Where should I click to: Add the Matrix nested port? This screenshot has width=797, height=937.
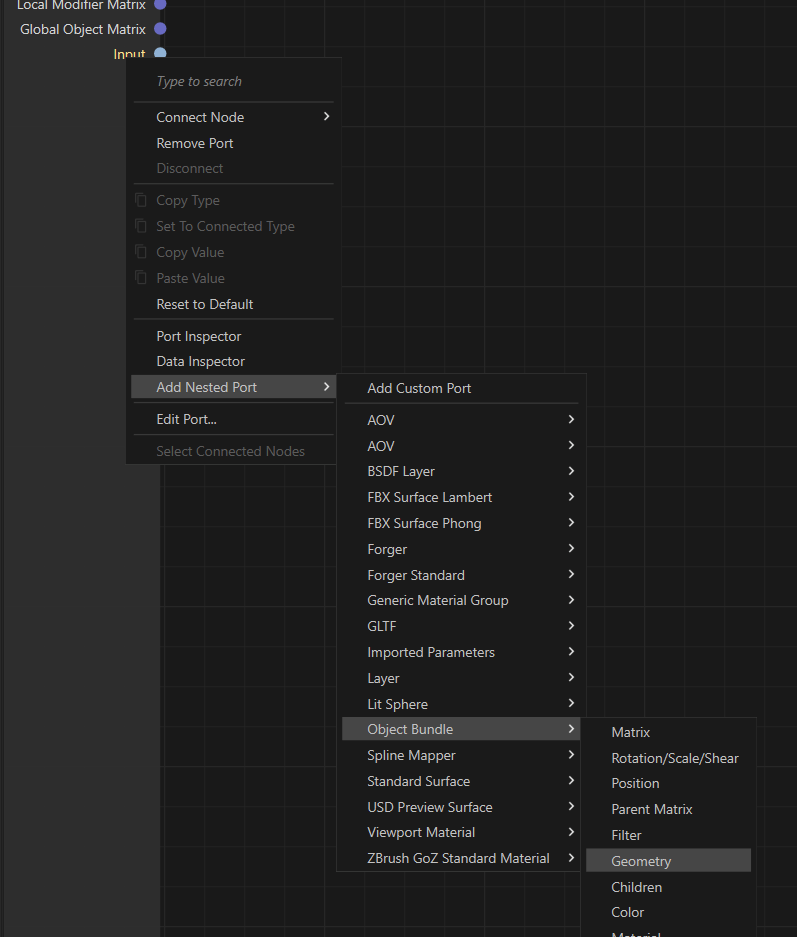pos(668,733)
